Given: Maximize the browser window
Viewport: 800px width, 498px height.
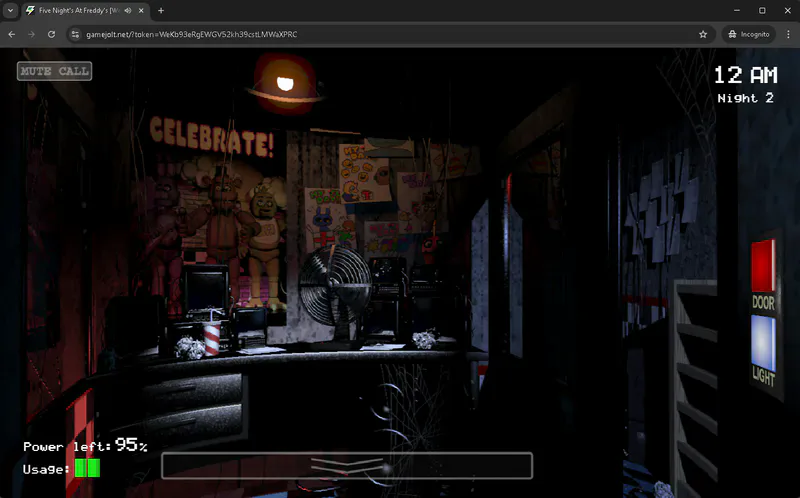Looking at the screenshot, I should point(762,10).
